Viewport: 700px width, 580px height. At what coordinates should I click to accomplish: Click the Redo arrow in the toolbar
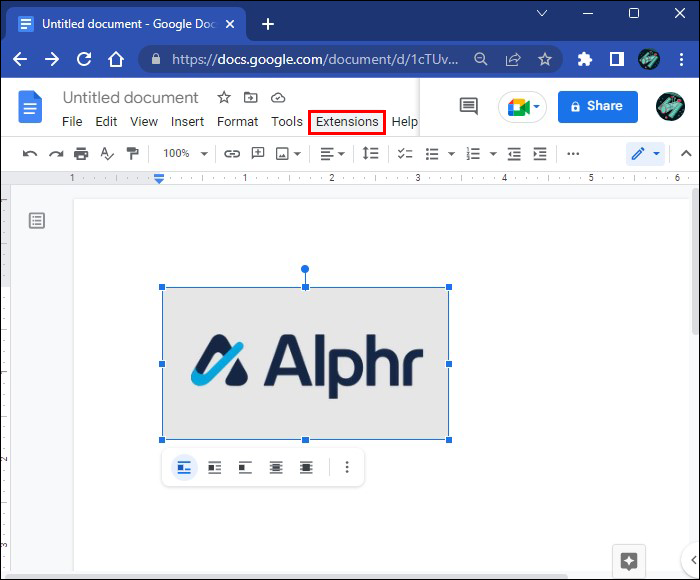point(56,154)
